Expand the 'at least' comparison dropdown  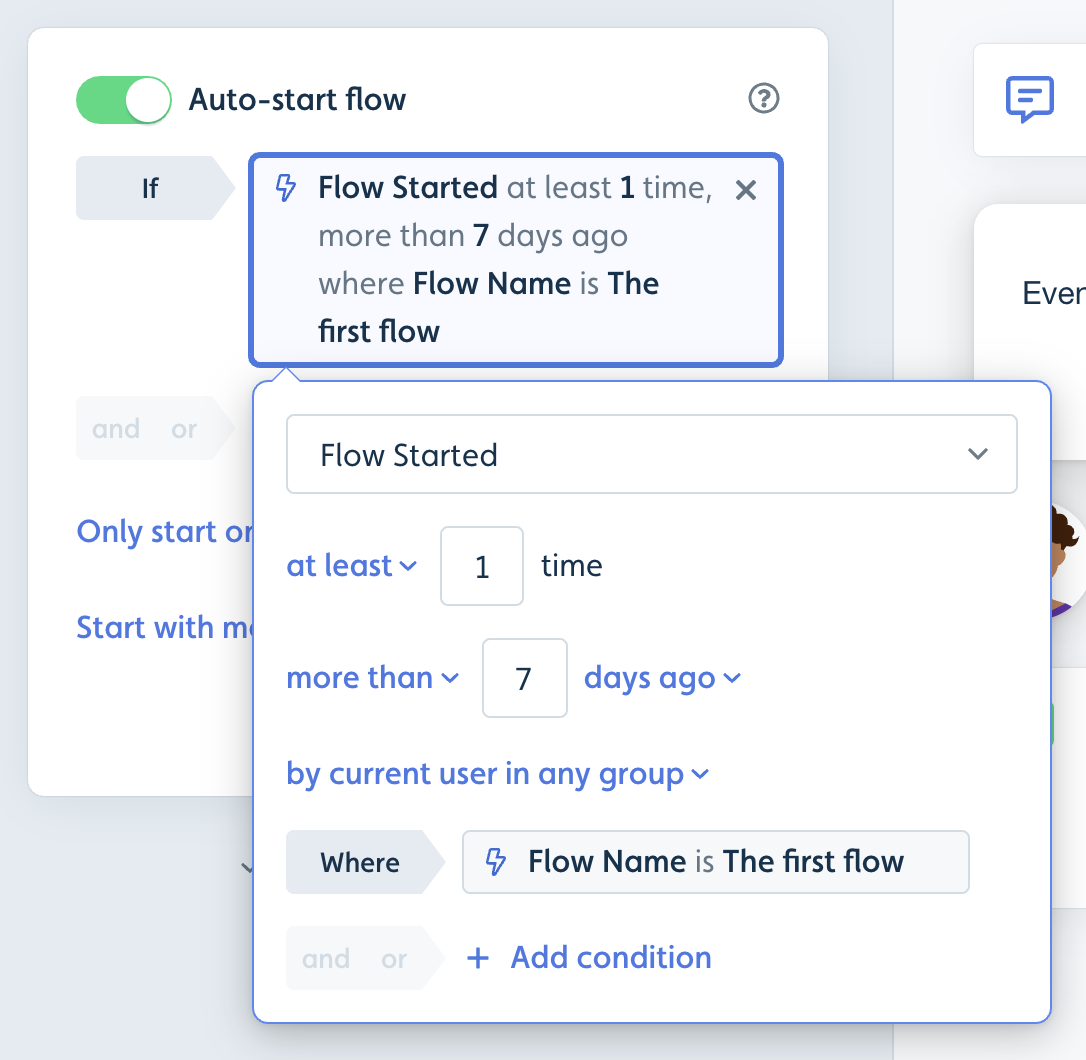click(x=351, y=566)
